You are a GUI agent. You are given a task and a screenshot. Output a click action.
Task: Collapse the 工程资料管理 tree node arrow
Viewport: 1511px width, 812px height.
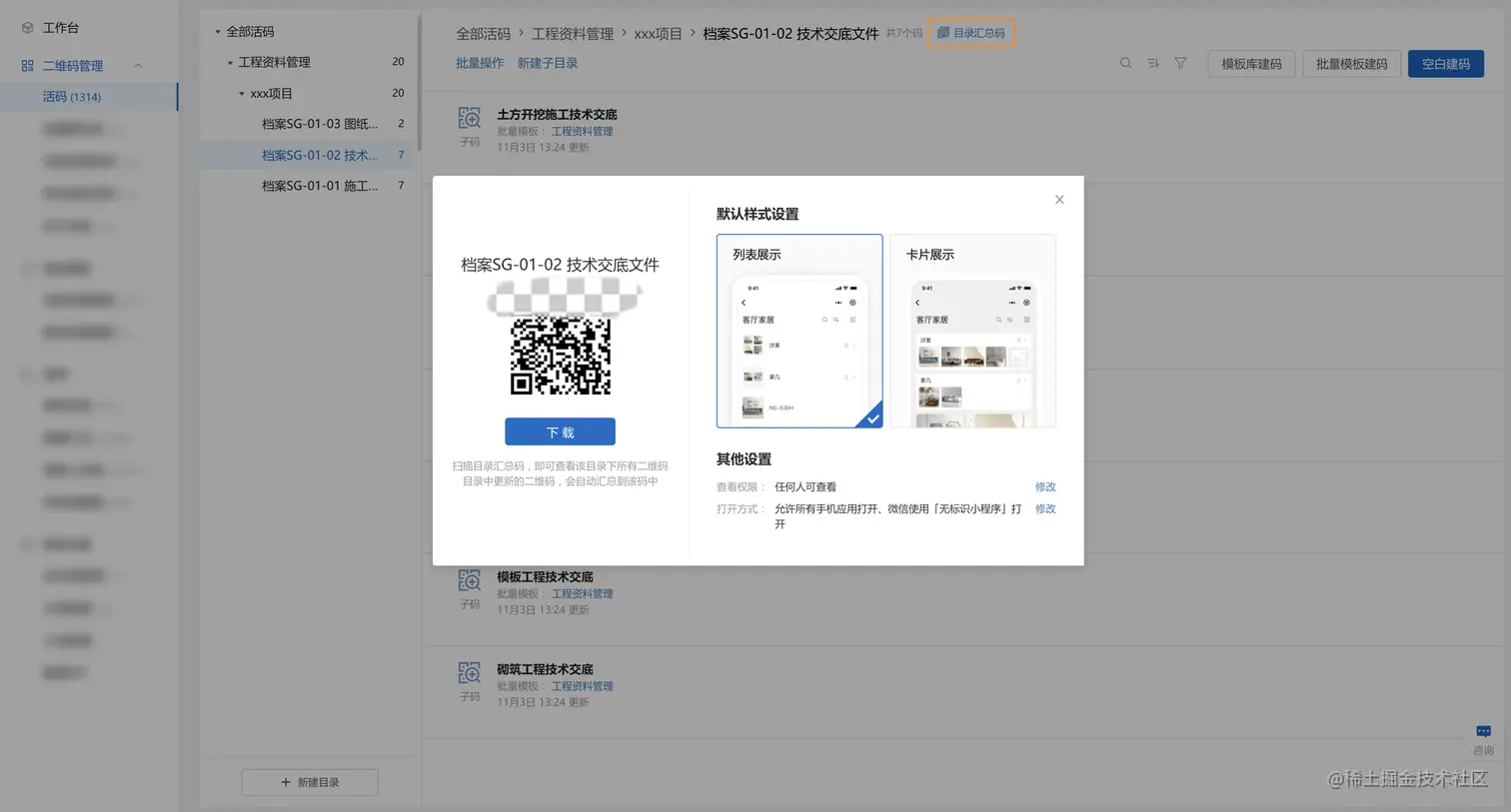(x=230, y=63)
